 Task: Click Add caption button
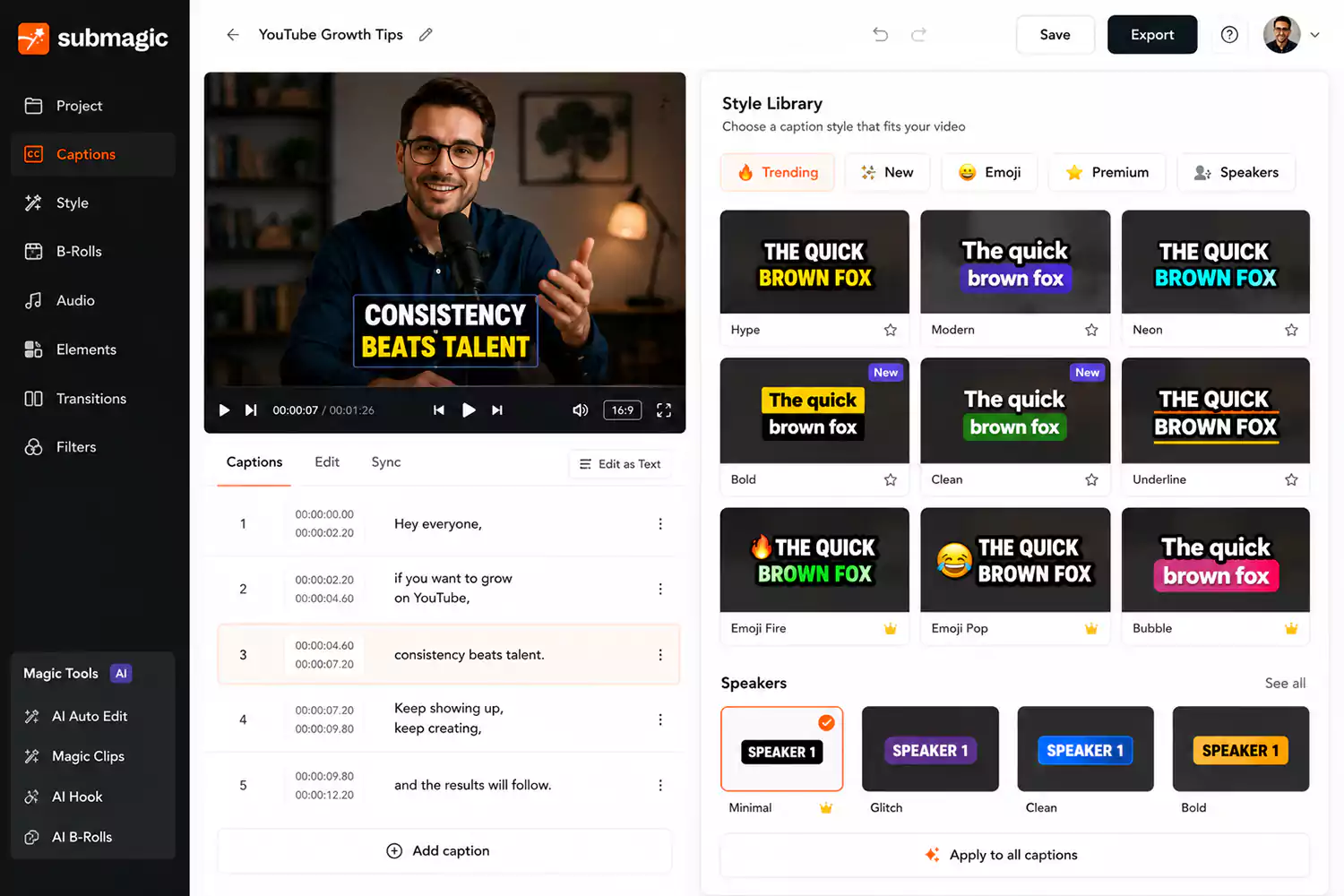pyautogui.click(x=444, y=851)
